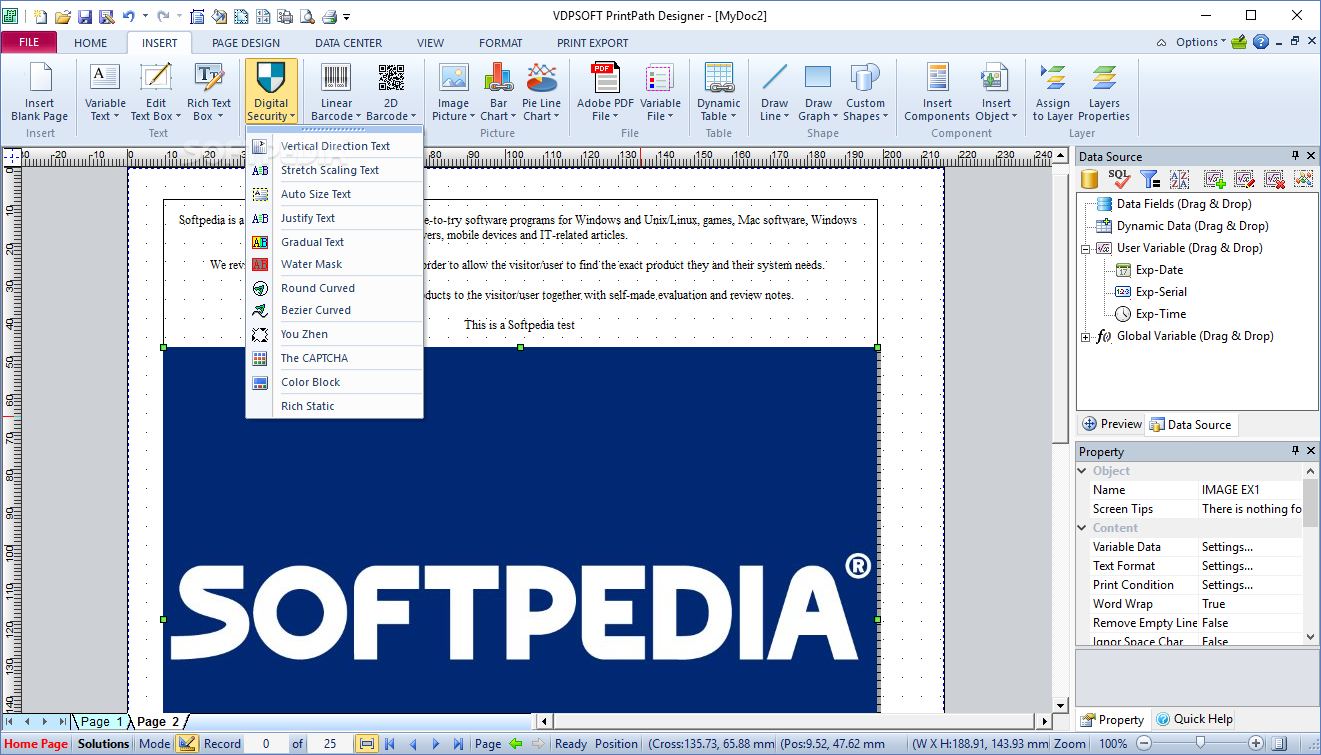Click the Pie Line Chart tool
Image resolution: width=1321 pixels, height=755 pixels.
541,92
